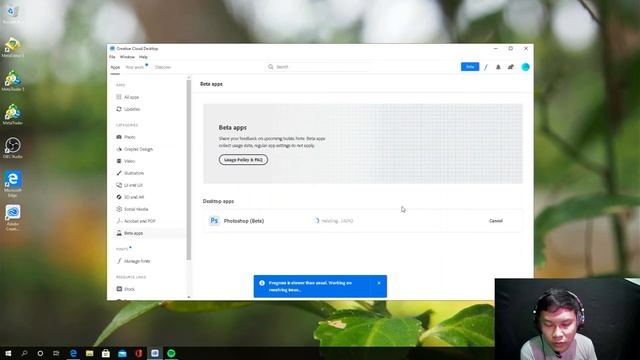Open Microsoft Edge desktop shortcut

point(13,184)
